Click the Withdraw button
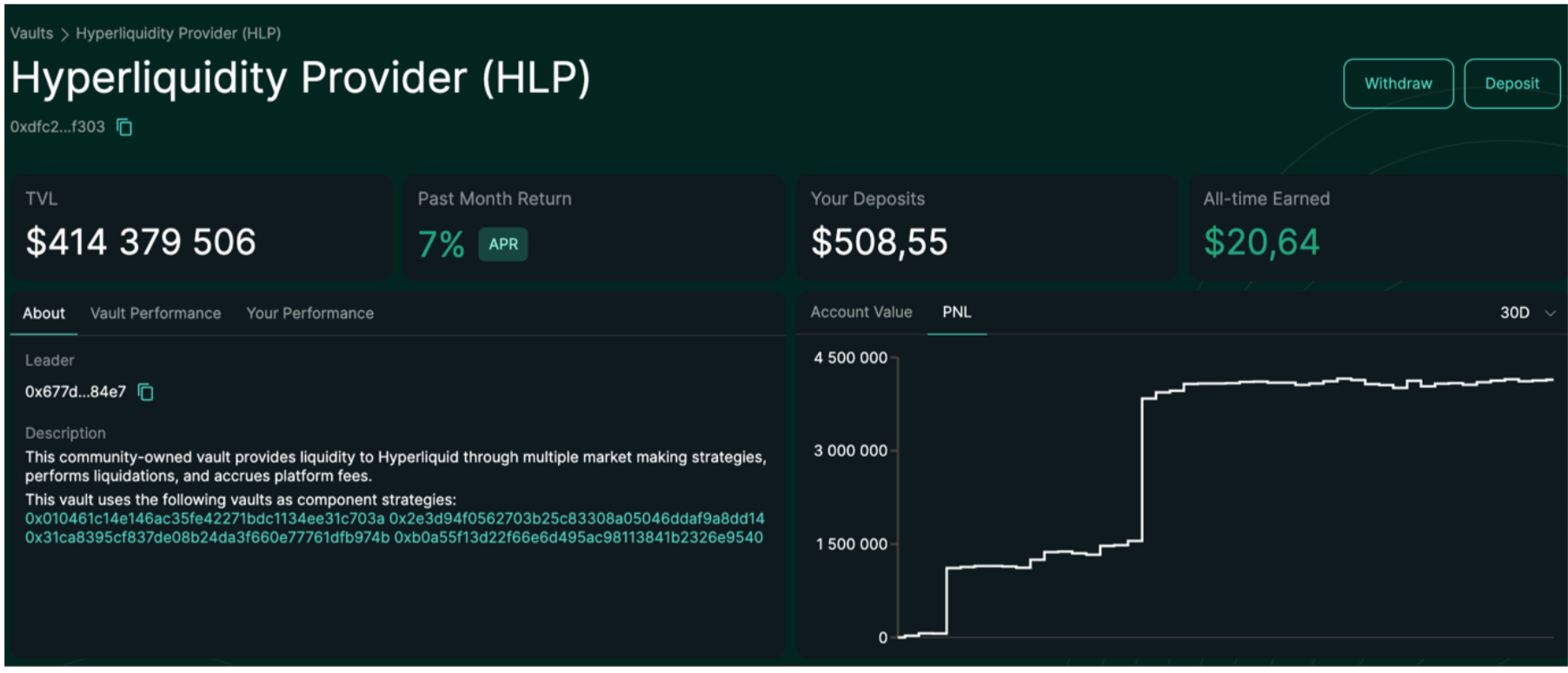The image size is (1568, 673). 1397,83
